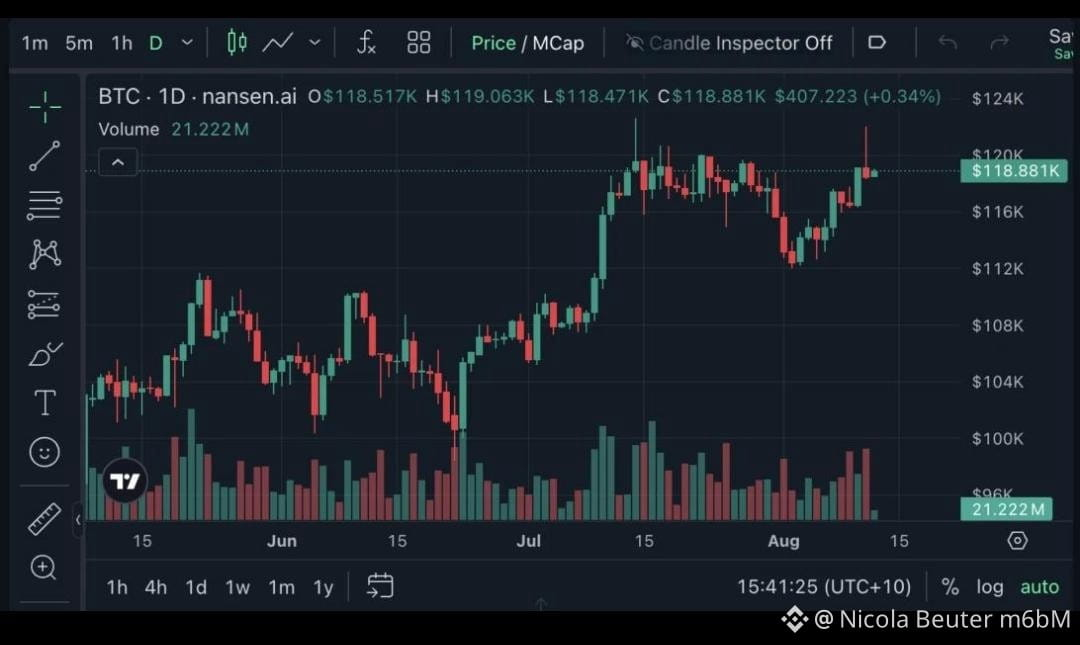Click the 21.222M volume axis label
This screenshot has height=645, width=1080.
pos(1006,509)
